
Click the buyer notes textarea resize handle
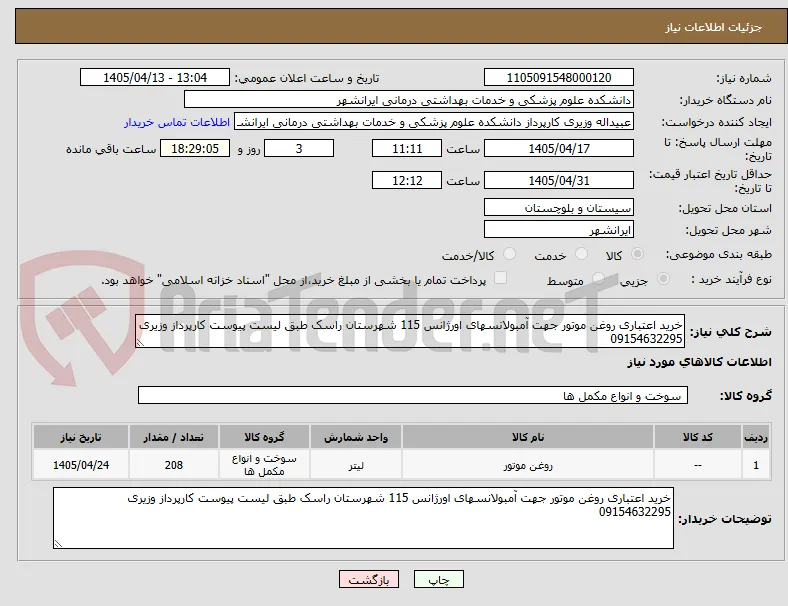(58, 543)
